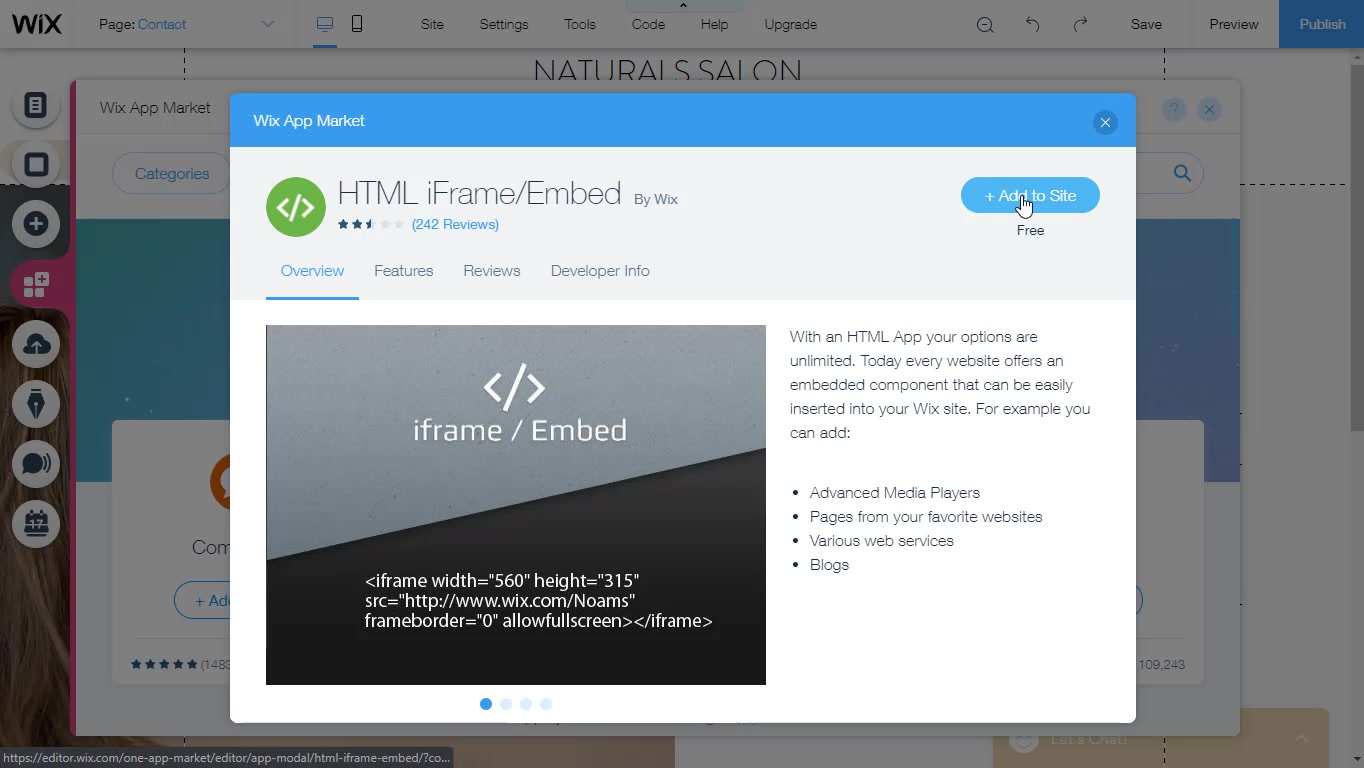Close the HTML iFrame/Embed modal
The width and height of the screenshot is (1364, 768).
click(1105, 122)
